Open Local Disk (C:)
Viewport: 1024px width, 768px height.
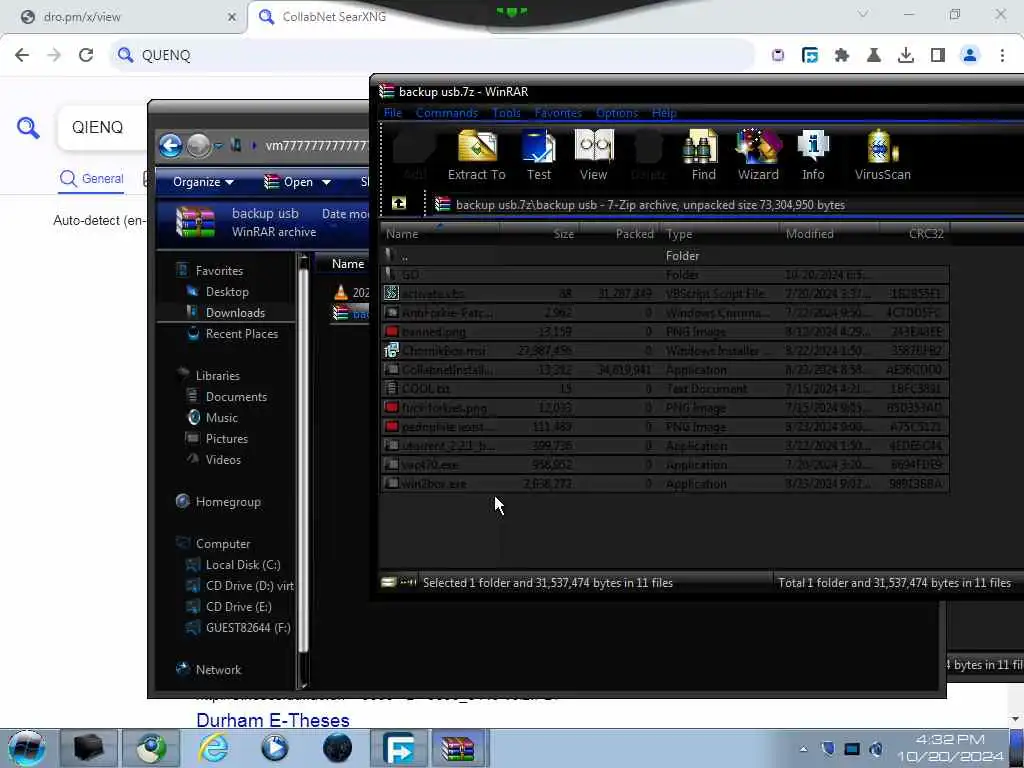(233, 565)
